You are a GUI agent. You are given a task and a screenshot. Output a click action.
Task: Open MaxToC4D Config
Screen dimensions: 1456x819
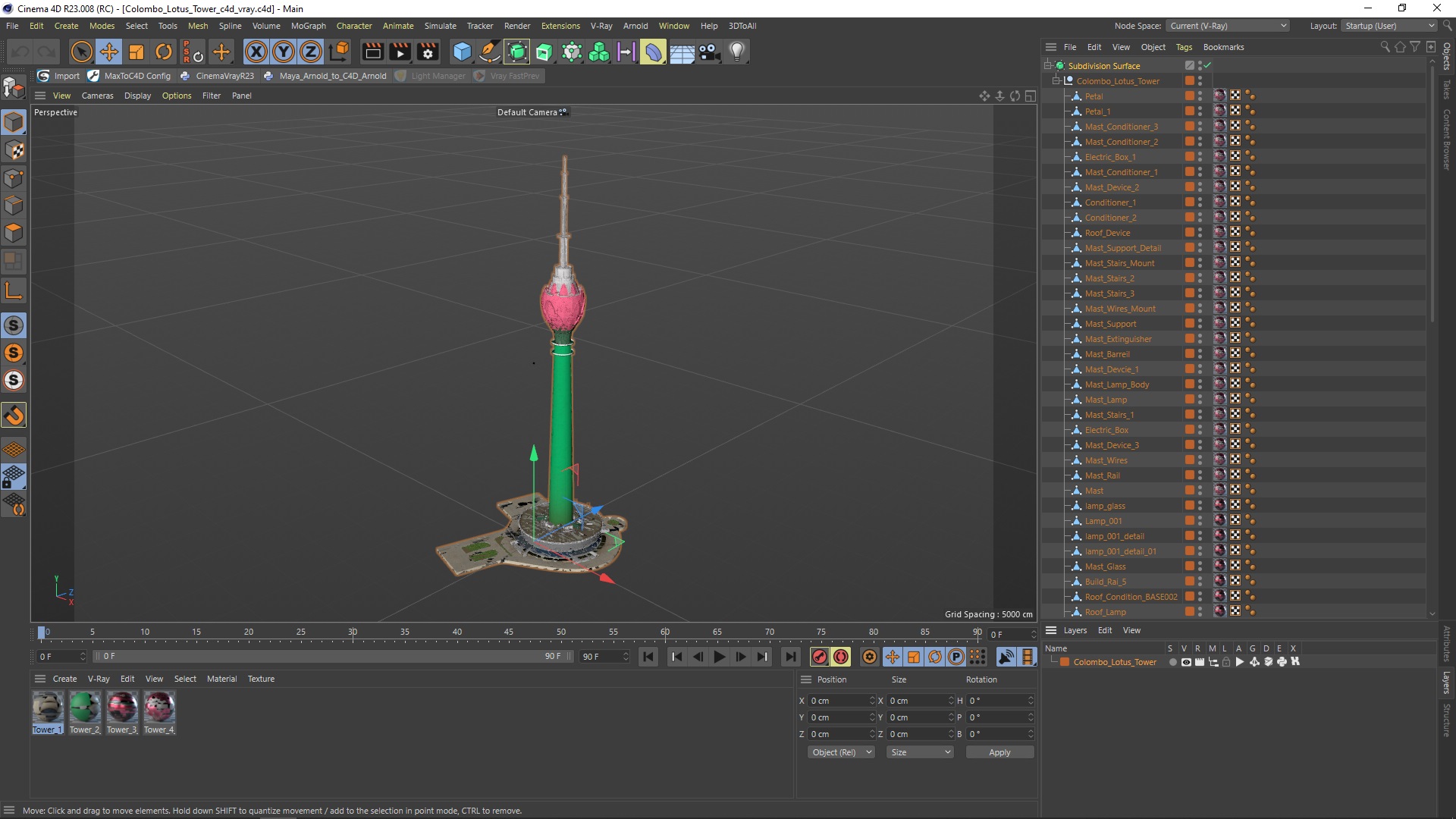click(130, 76)
